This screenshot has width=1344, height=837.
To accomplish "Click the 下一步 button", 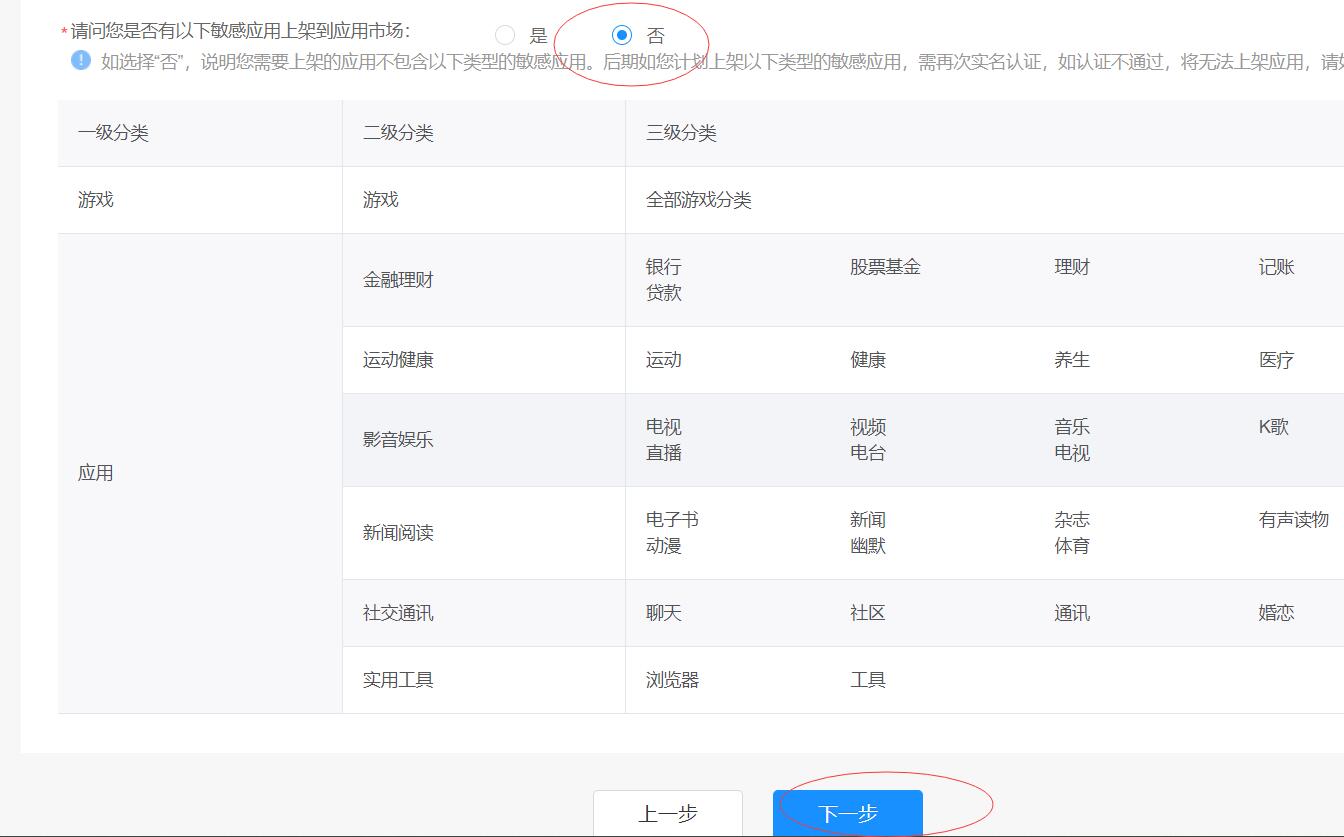I will pos(848,813).
